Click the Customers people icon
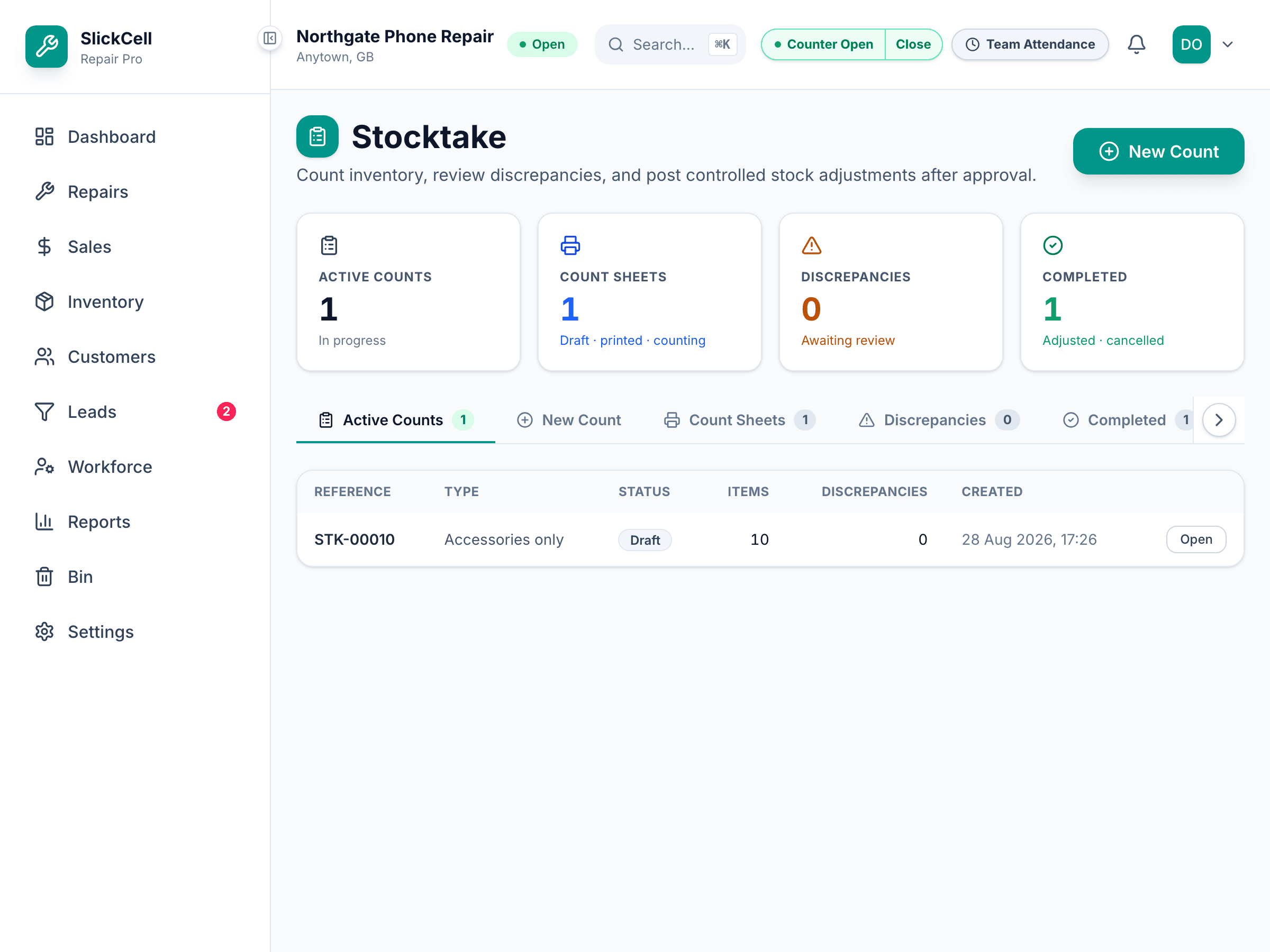1270x952 pixels. [x=44, y=357]
